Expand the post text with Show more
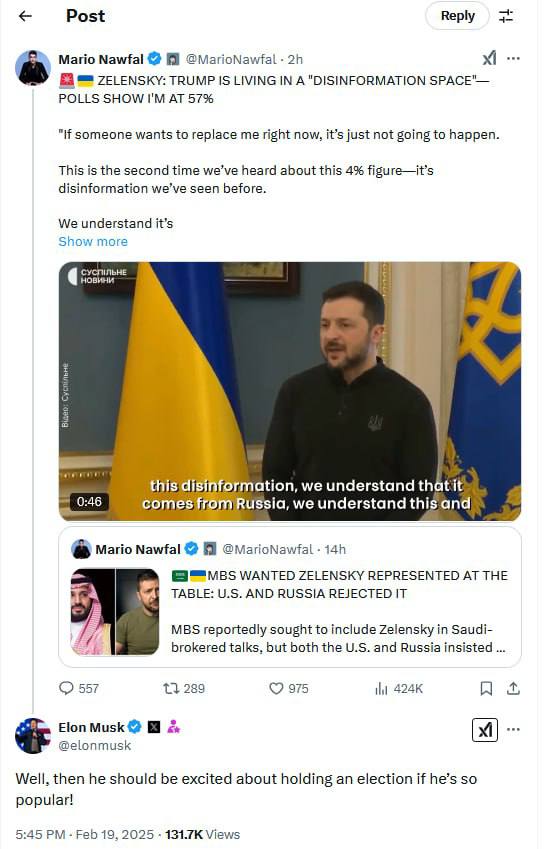This screenshot has width=545, height=849. tap(93, 241)
